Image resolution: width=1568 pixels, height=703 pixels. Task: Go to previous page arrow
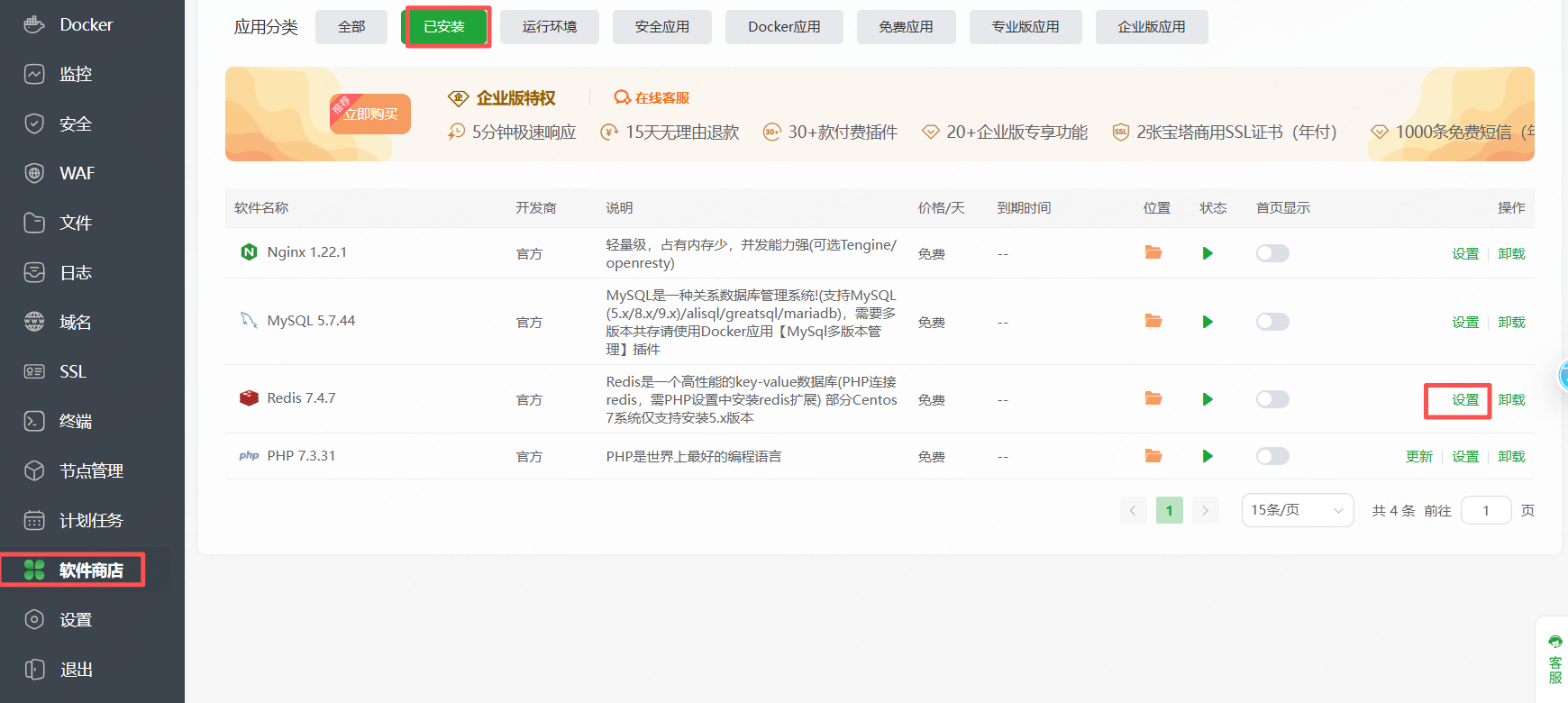pos(1134,510)
